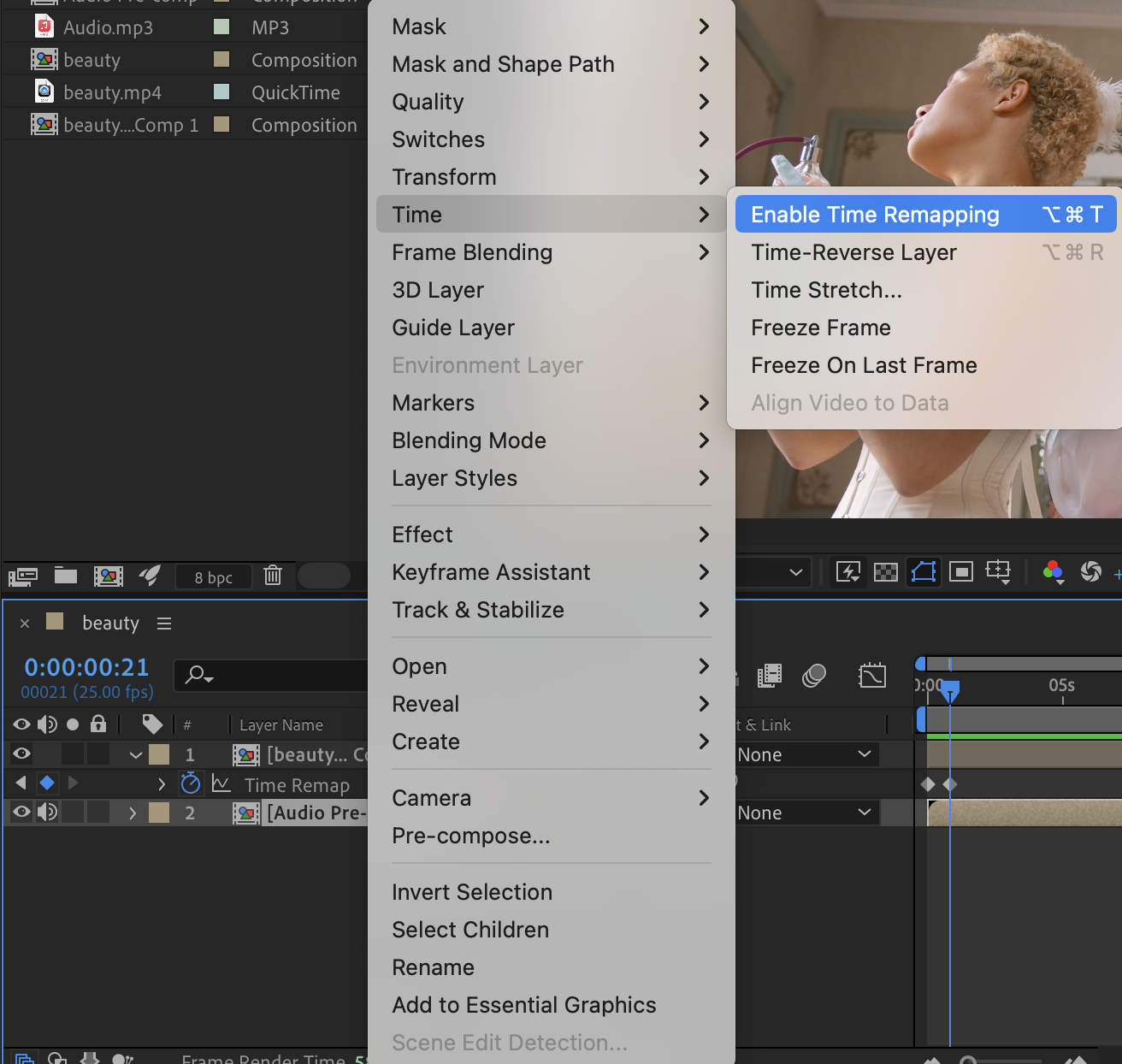Click the trash icon to delete selected project item
1122x1064 pixels.
(273, 576)
